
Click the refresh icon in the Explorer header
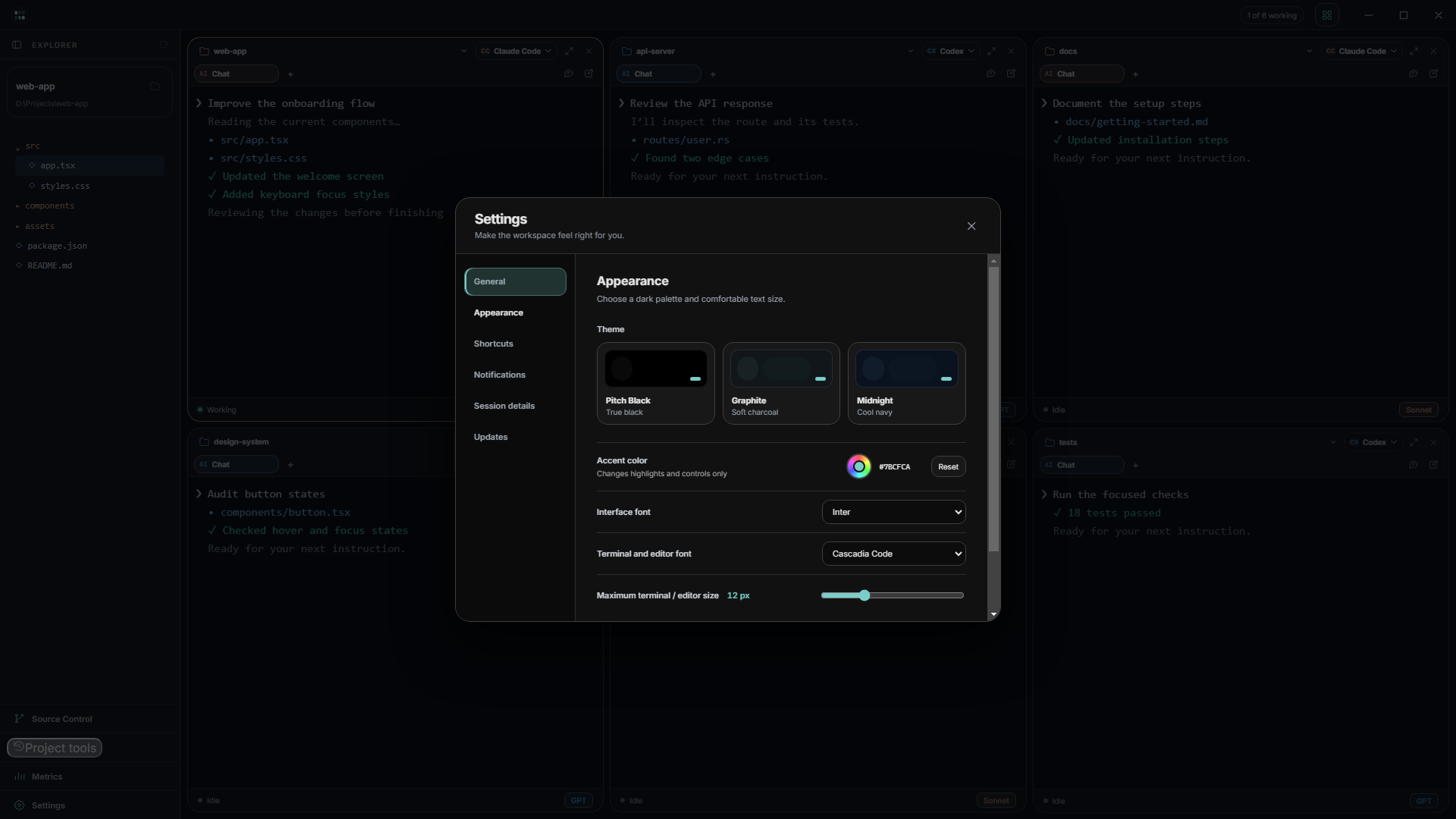[164, 45]
